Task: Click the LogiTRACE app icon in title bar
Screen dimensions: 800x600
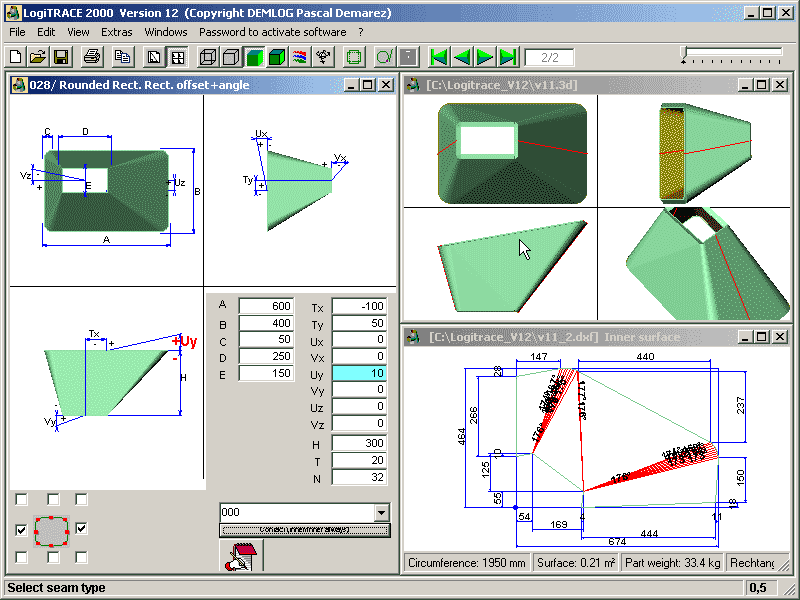Action: [x=13, y=13]
